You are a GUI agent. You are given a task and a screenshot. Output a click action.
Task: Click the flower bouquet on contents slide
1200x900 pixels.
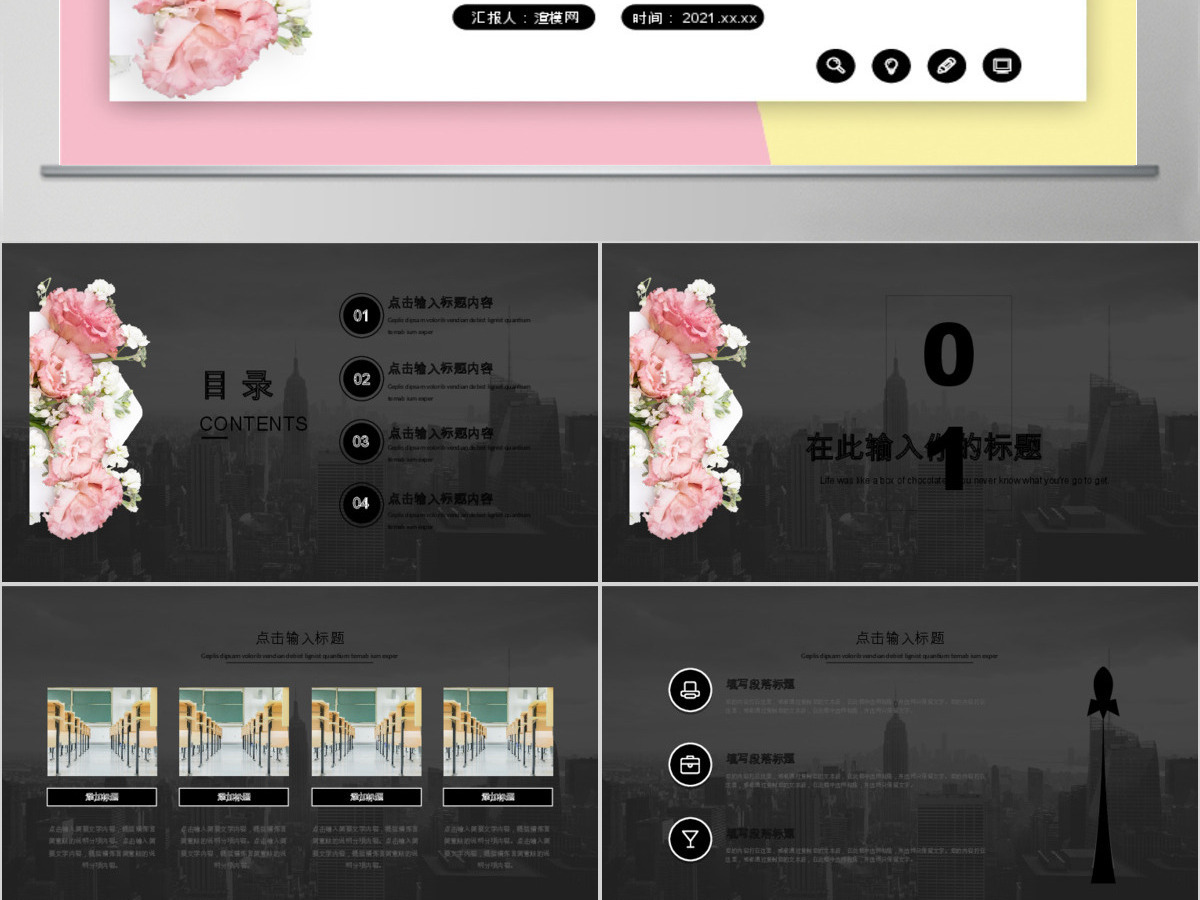[88, 408]
